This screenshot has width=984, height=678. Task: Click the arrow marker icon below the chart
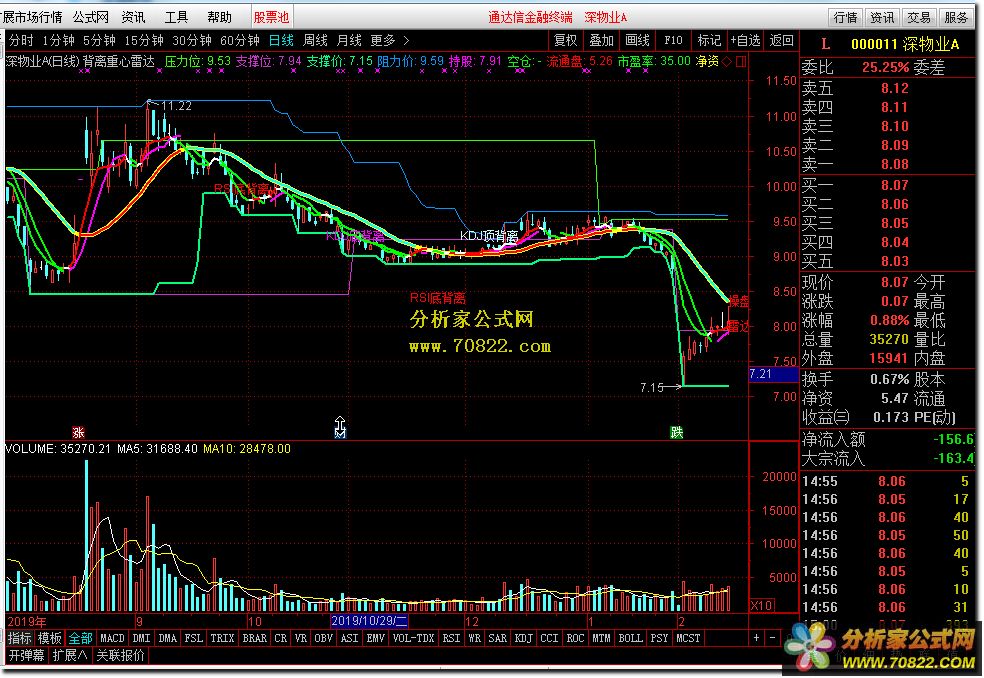[339, 428]
